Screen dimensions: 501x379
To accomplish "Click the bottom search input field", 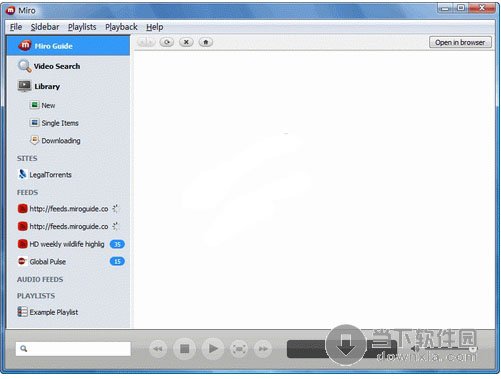I will 73,349.
